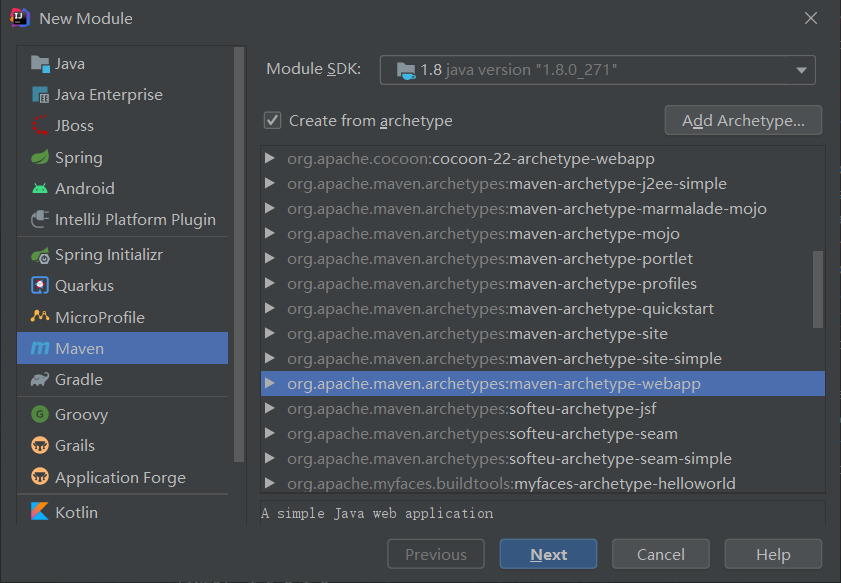
Task: Select maven-archetype-webapp row text
Action: 494,384
